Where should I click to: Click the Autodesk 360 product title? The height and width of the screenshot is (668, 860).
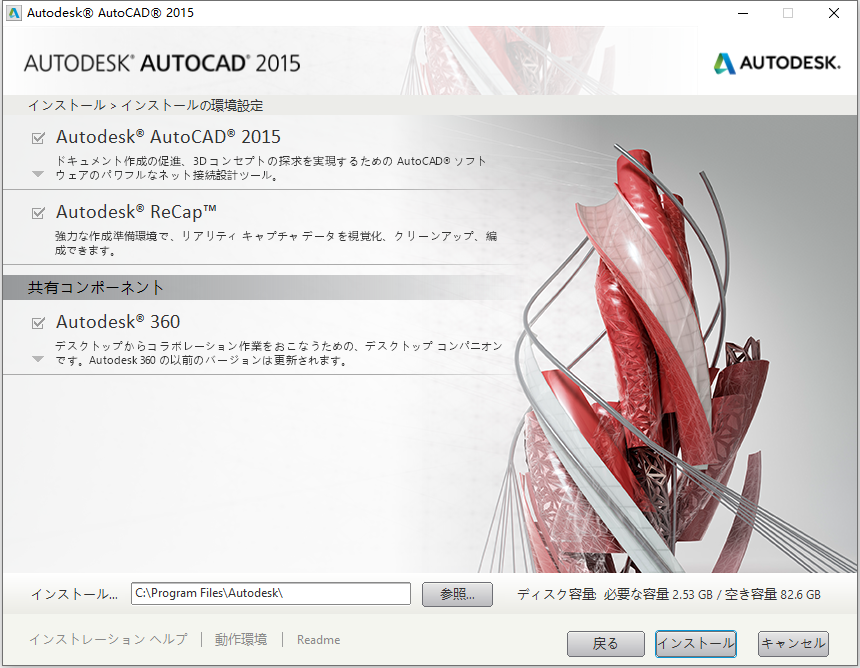118,322
